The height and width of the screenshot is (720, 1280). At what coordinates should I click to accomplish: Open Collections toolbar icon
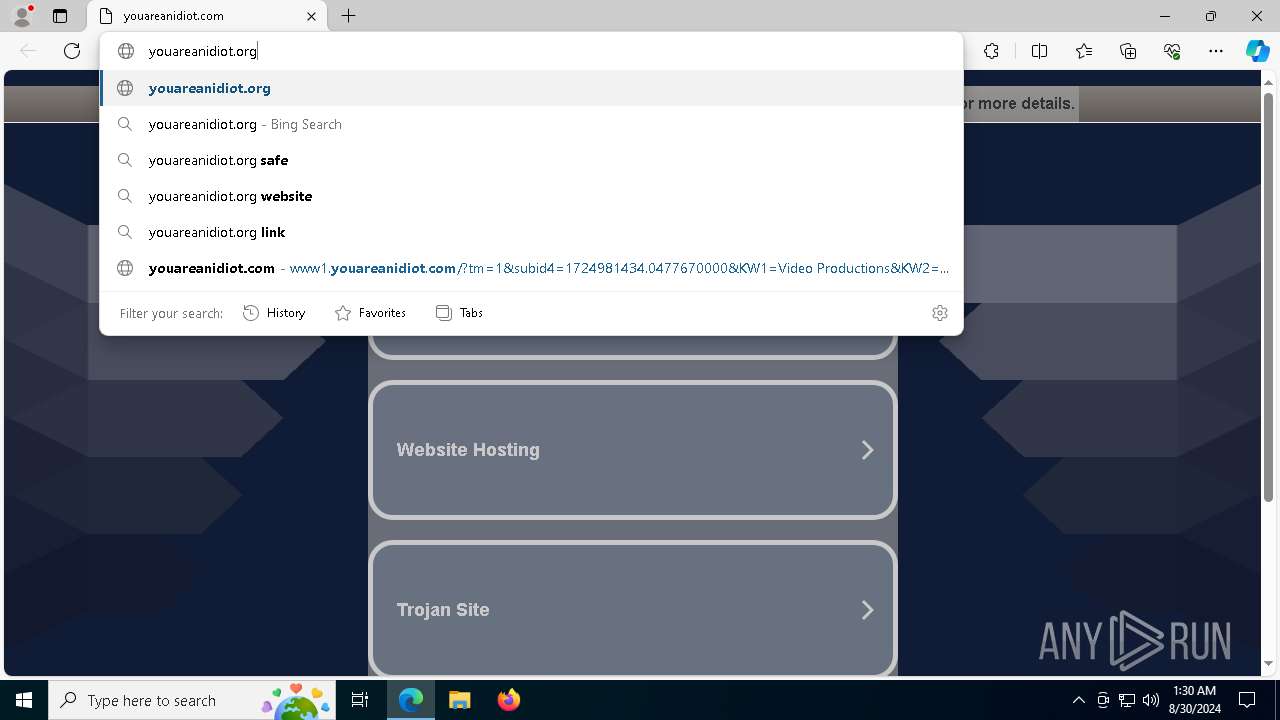pos(1128,51)
